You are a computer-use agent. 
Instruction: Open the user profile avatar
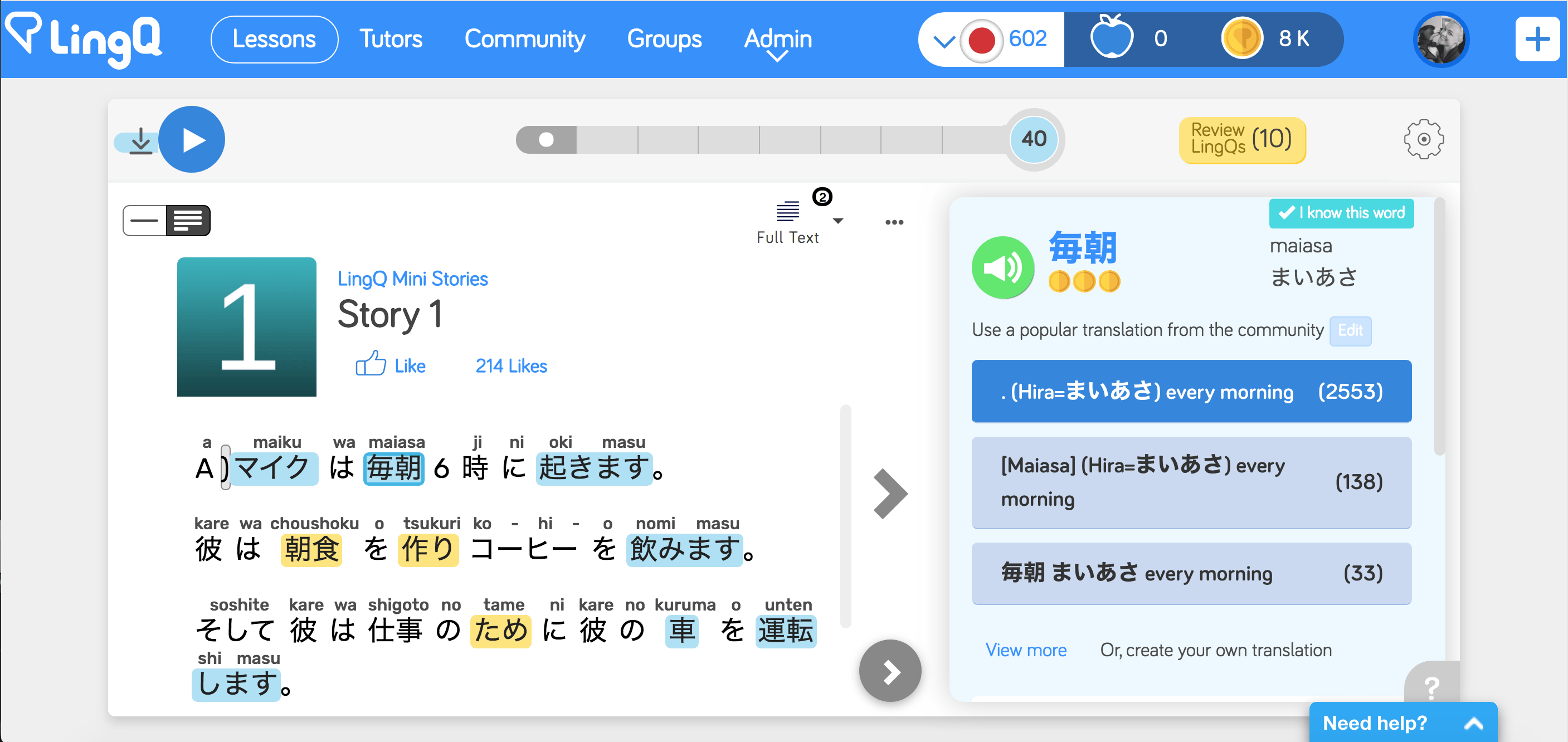click(x=1440, y=40)
